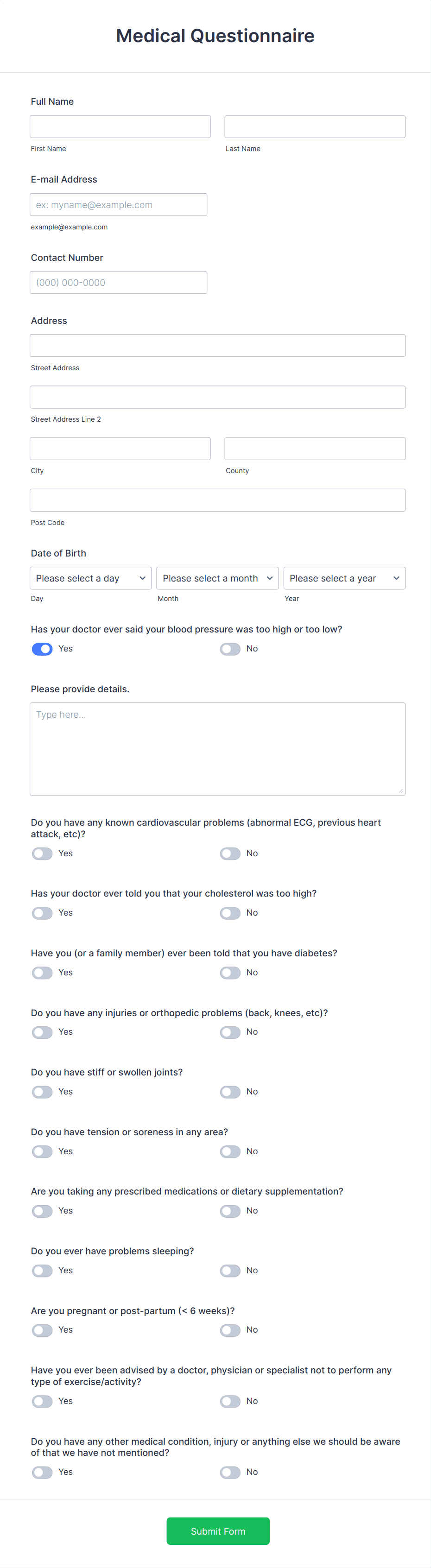Enable Yes for cardiovascular problems question

click(x=42, y=853)
